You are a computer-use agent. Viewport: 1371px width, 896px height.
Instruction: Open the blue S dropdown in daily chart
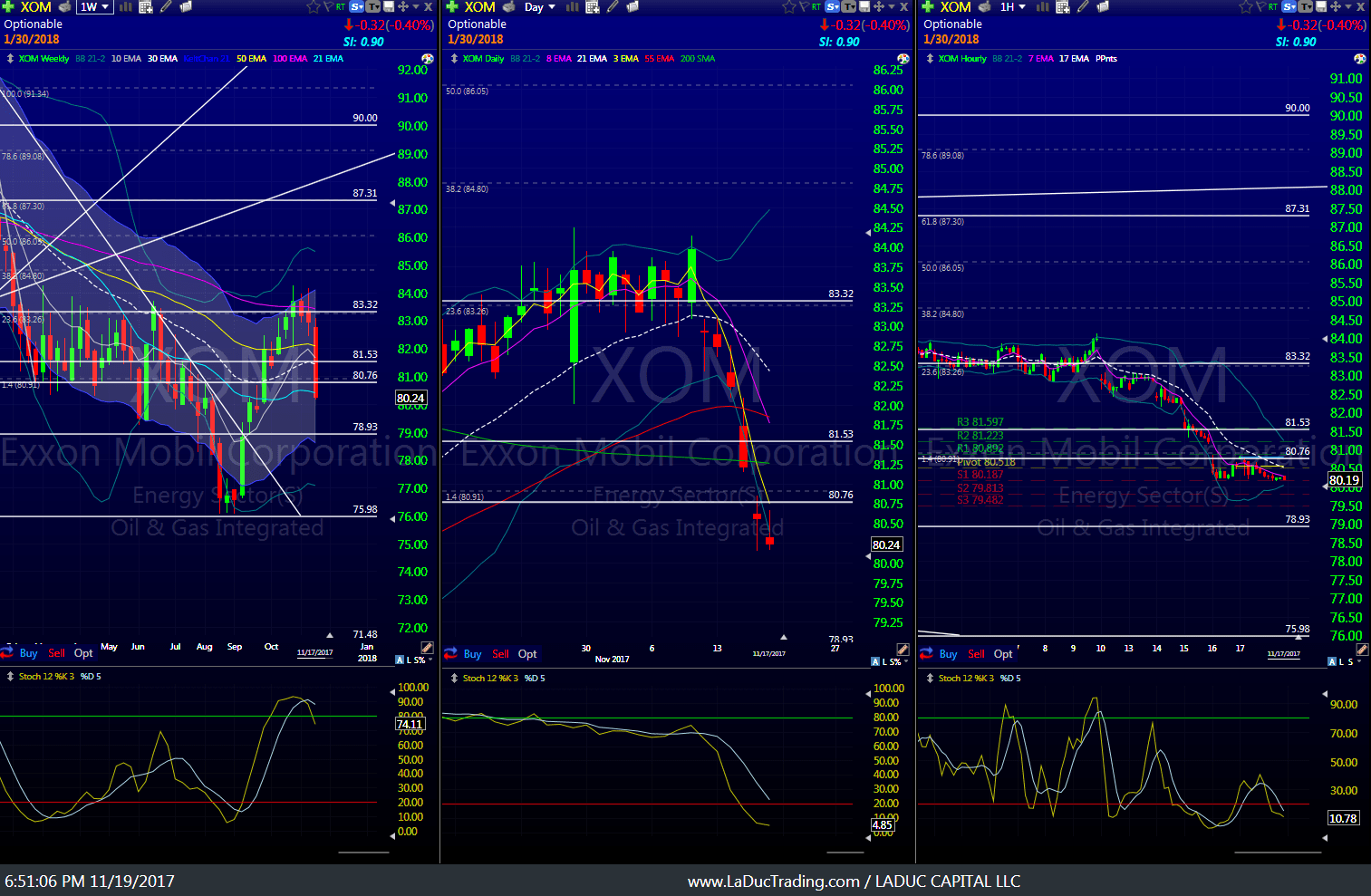(833, 6)
